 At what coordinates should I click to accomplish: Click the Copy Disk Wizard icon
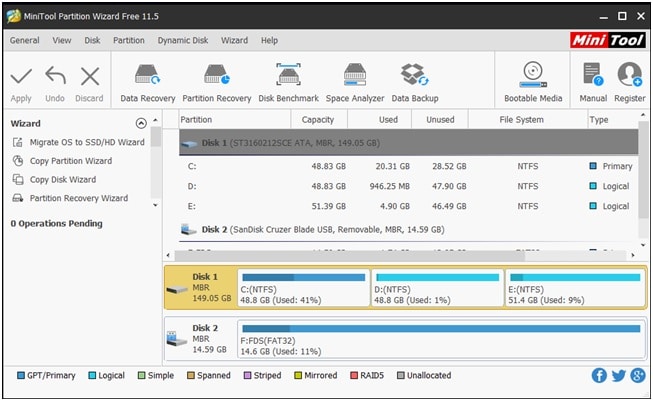pyautogui.click(x=17, y=179)
